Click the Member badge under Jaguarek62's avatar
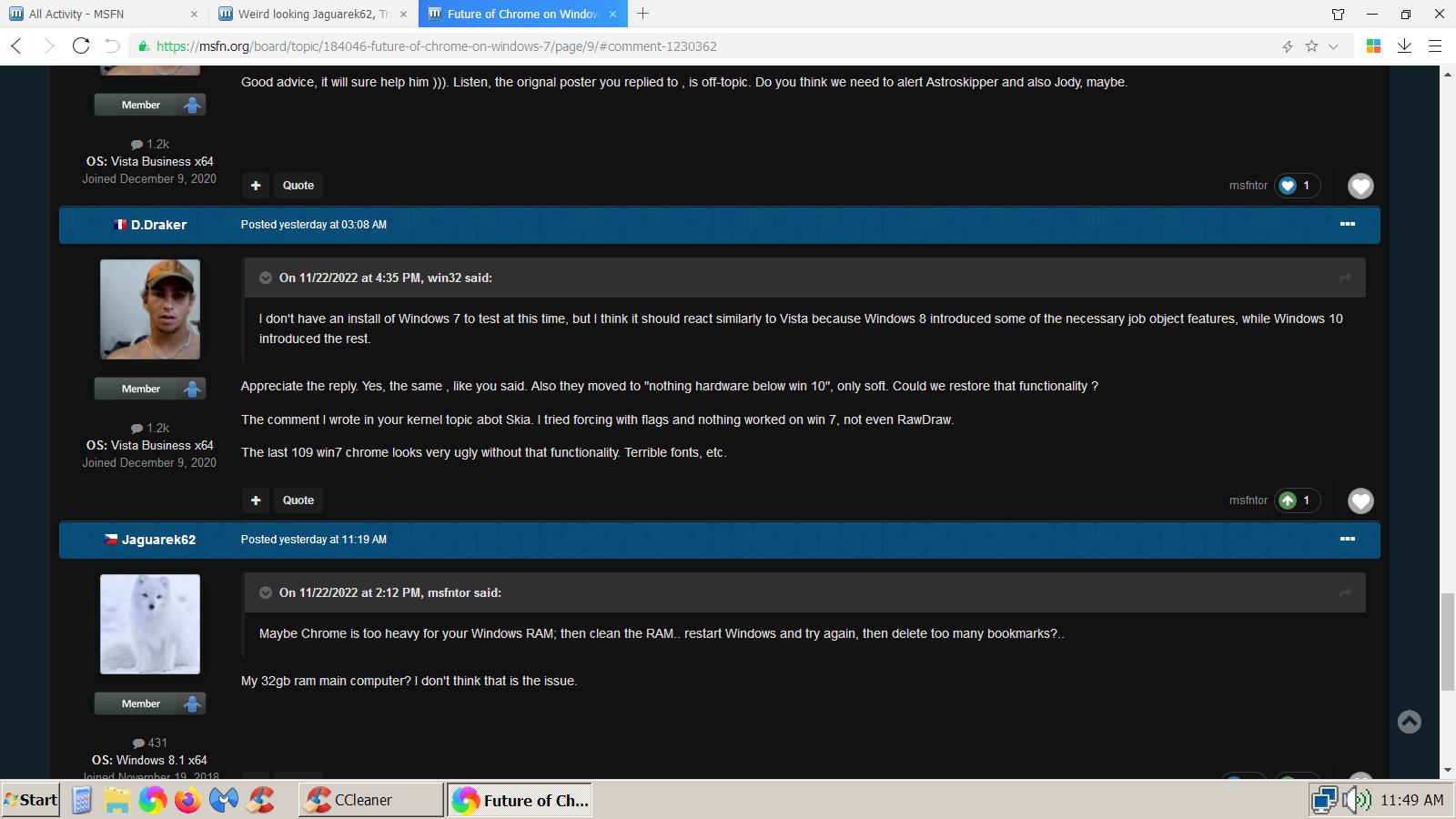This screenshot has height=819, width=1456. point(150,703)
